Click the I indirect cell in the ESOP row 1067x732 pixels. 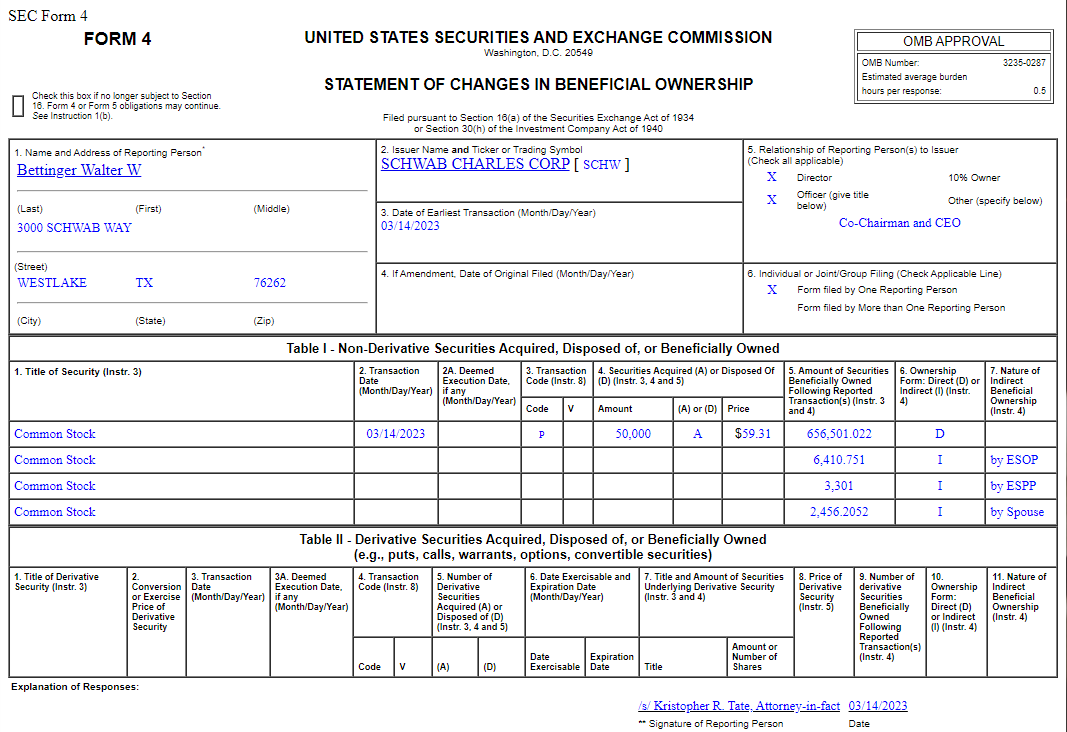(940, 460)
